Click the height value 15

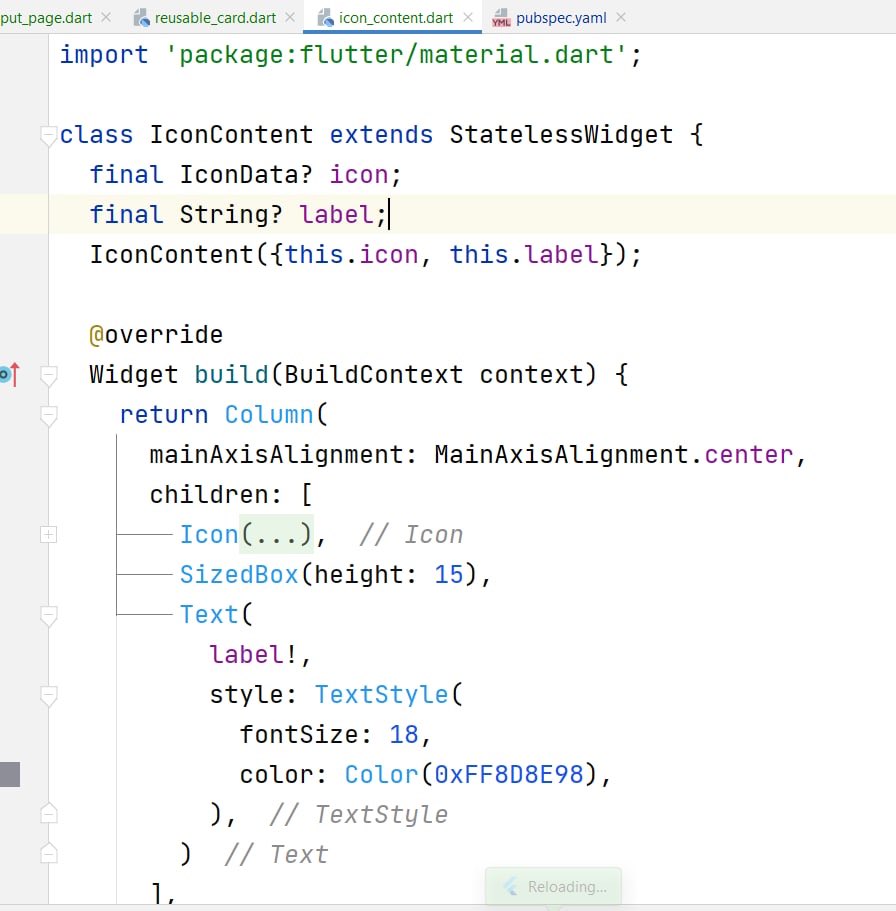click(449, 575)
